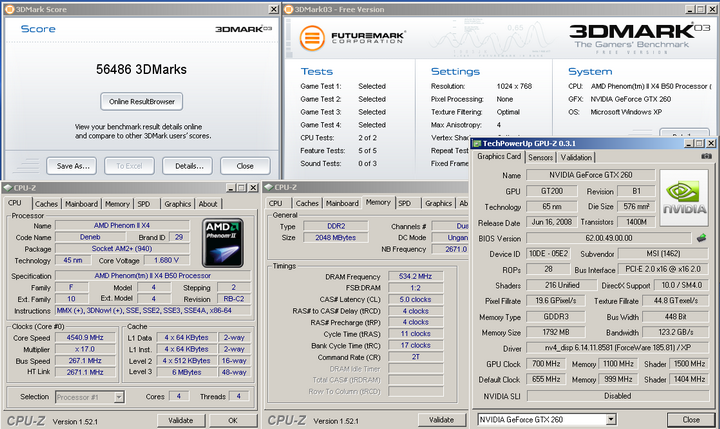
Task: Open Caches tab in the Memory-tab CPU-Z window
Action: coord(307,203)
